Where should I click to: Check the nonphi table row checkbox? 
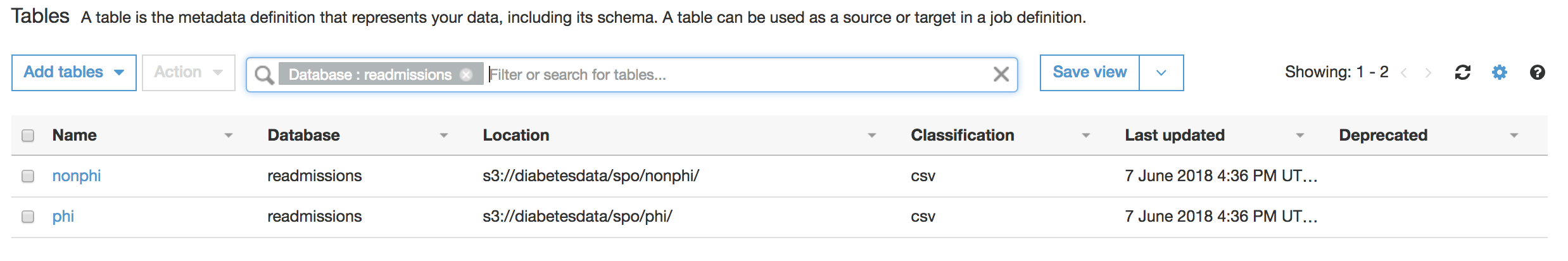point(28,176)
